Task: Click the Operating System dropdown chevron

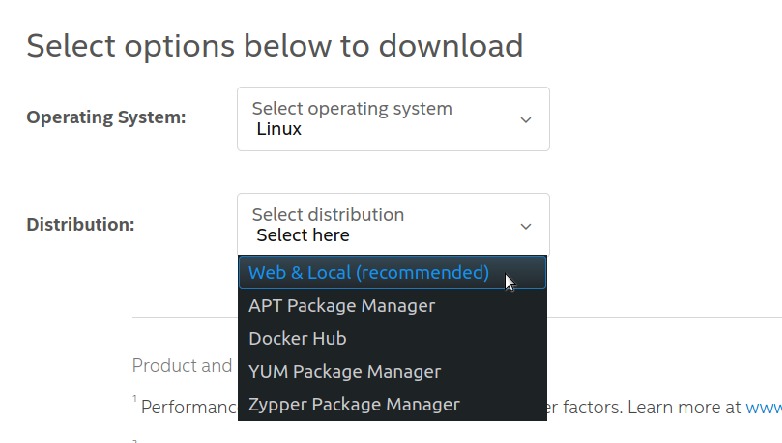Action: point(526,120)
